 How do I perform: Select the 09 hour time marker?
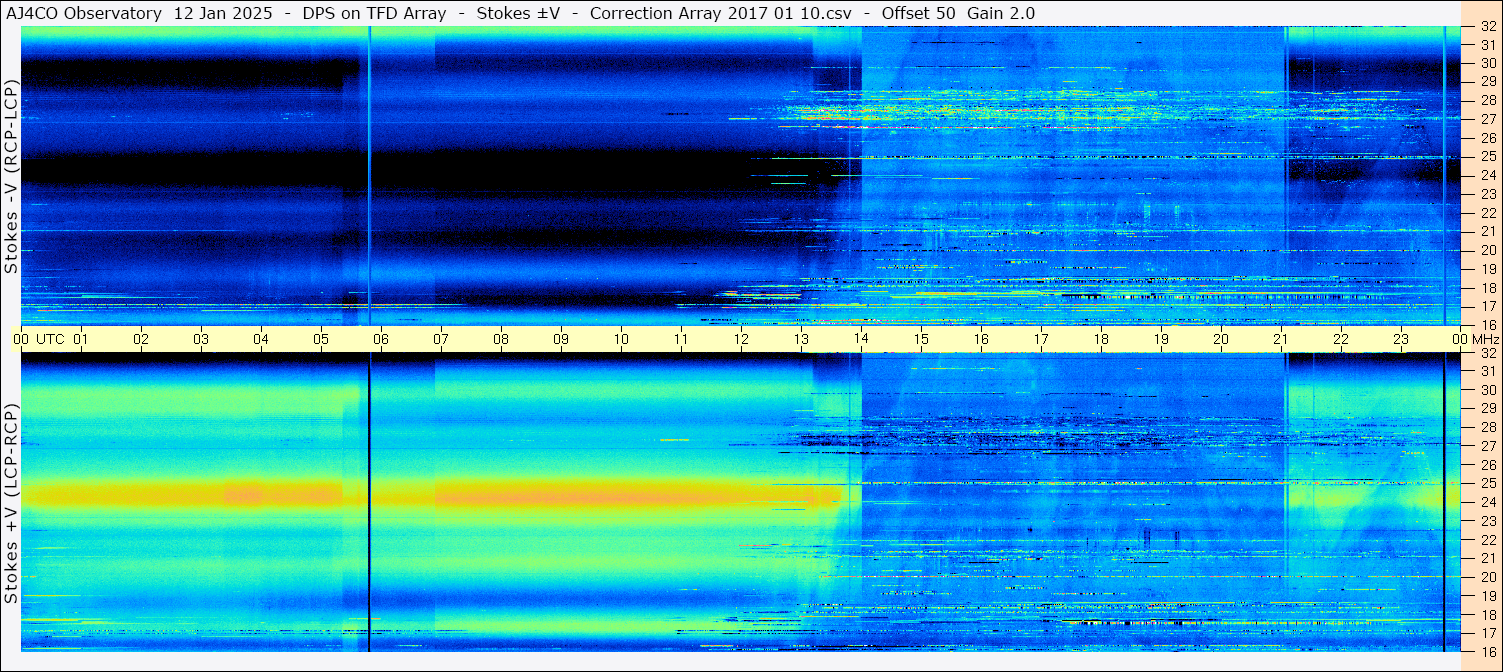pyautogui.click(x=561, y=339)
